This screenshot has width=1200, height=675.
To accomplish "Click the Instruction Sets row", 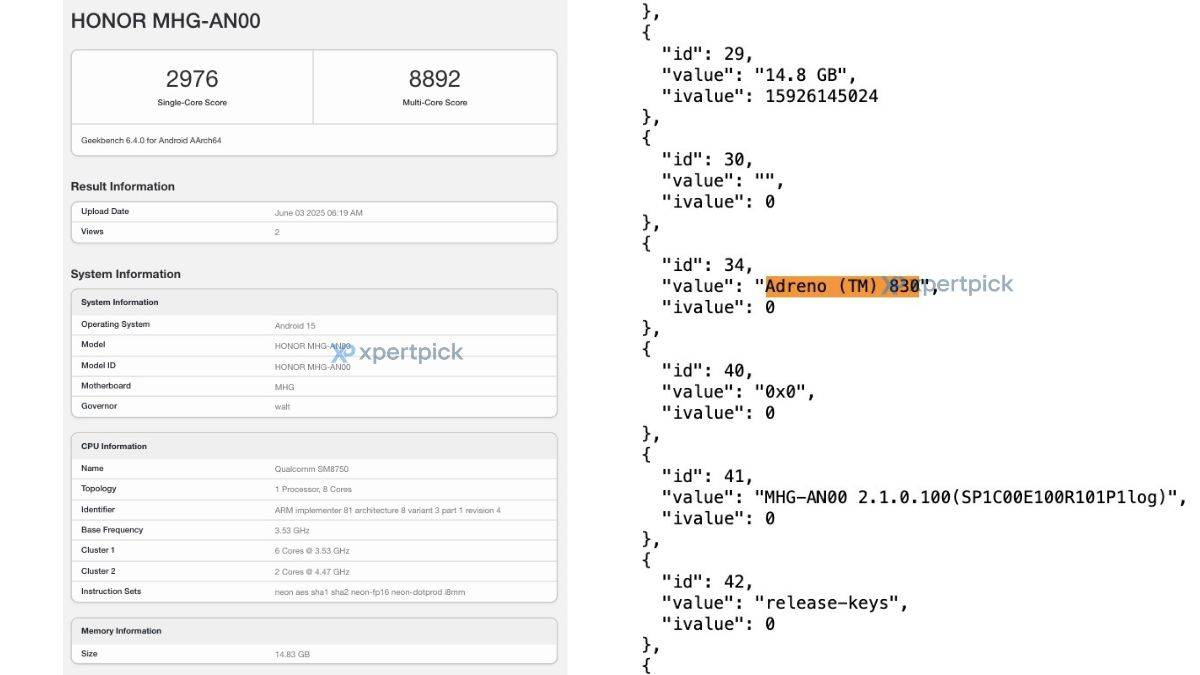I will coord(313,592).
